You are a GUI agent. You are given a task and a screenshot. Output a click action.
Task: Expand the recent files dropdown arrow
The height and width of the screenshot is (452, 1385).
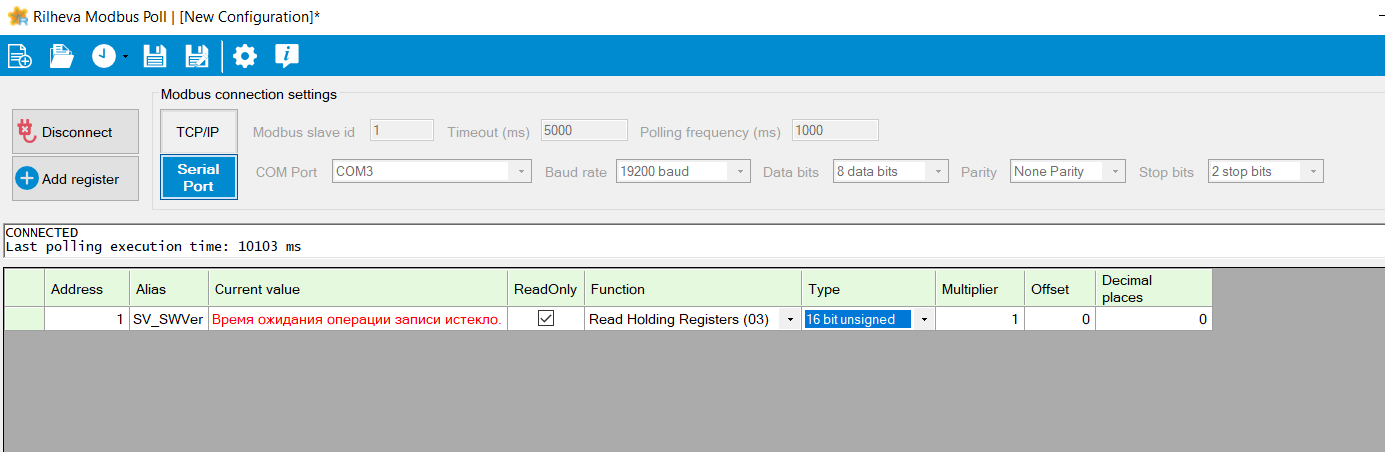pyautogui.click(x=125, y=57)
